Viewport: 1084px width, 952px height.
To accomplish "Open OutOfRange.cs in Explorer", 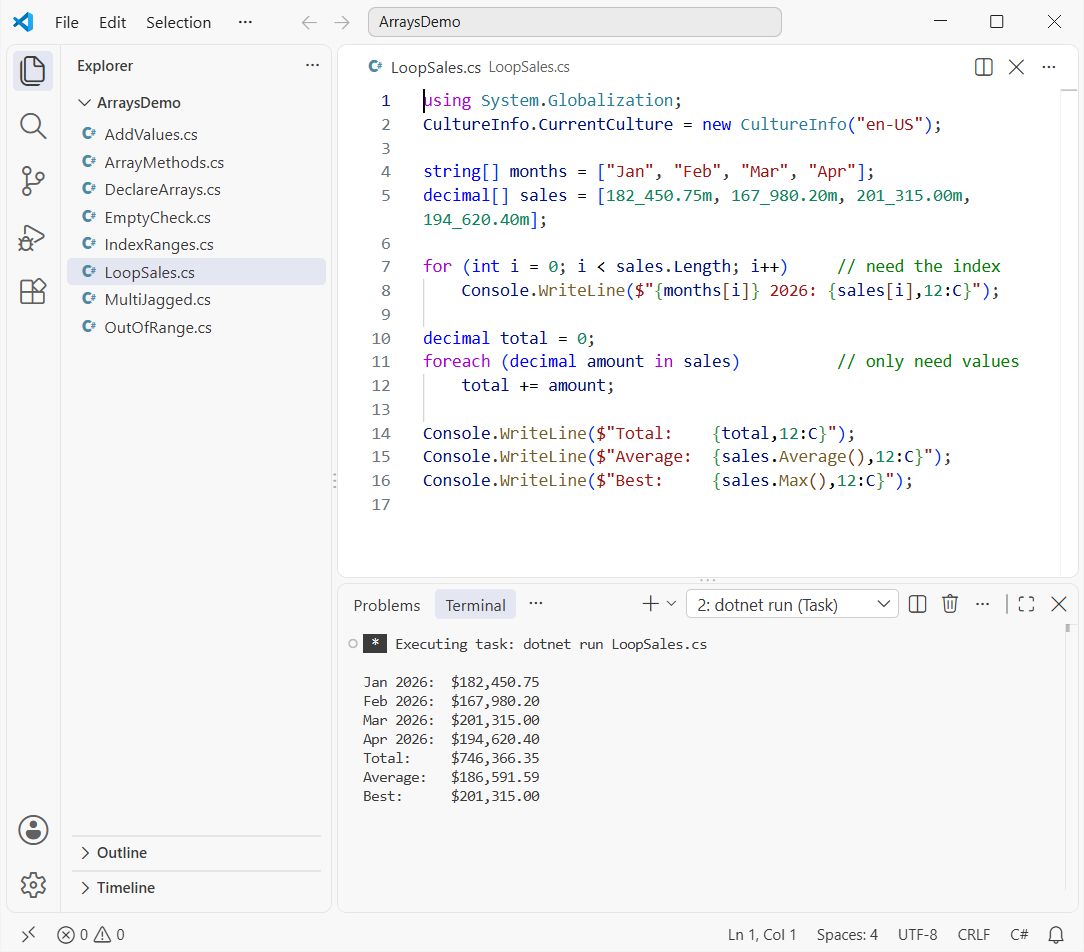I will (x=196, y=327).
